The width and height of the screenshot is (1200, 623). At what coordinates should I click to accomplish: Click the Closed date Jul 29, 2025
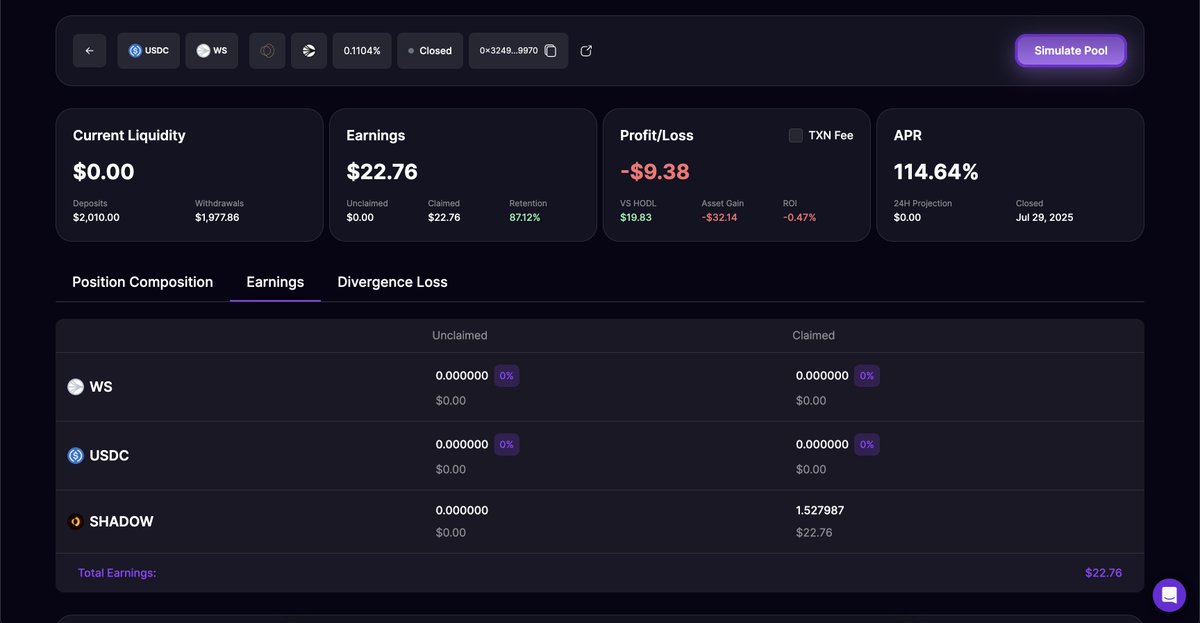(1044, 217)
